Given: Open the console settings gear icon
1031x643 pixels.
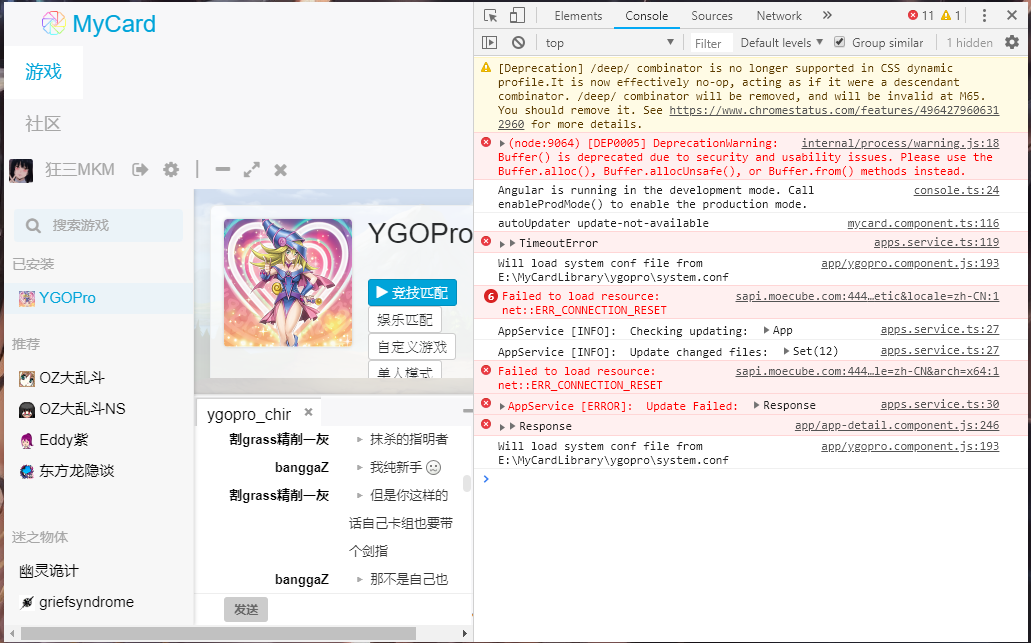Looking at the screenshot, I should pos(1012,43).
